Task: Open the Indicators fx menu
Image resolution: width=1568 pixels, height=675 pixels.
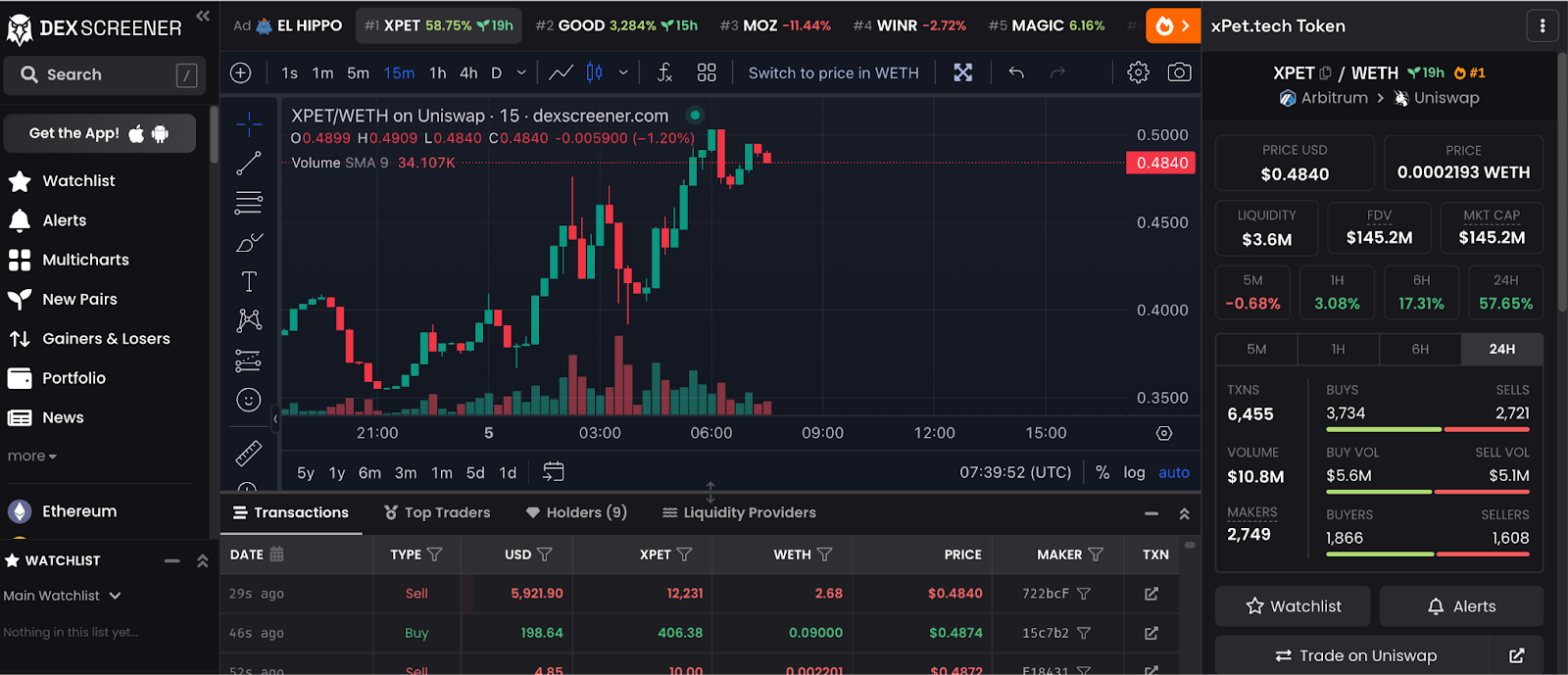Action: pyautogui.click(x=664, y=72)
